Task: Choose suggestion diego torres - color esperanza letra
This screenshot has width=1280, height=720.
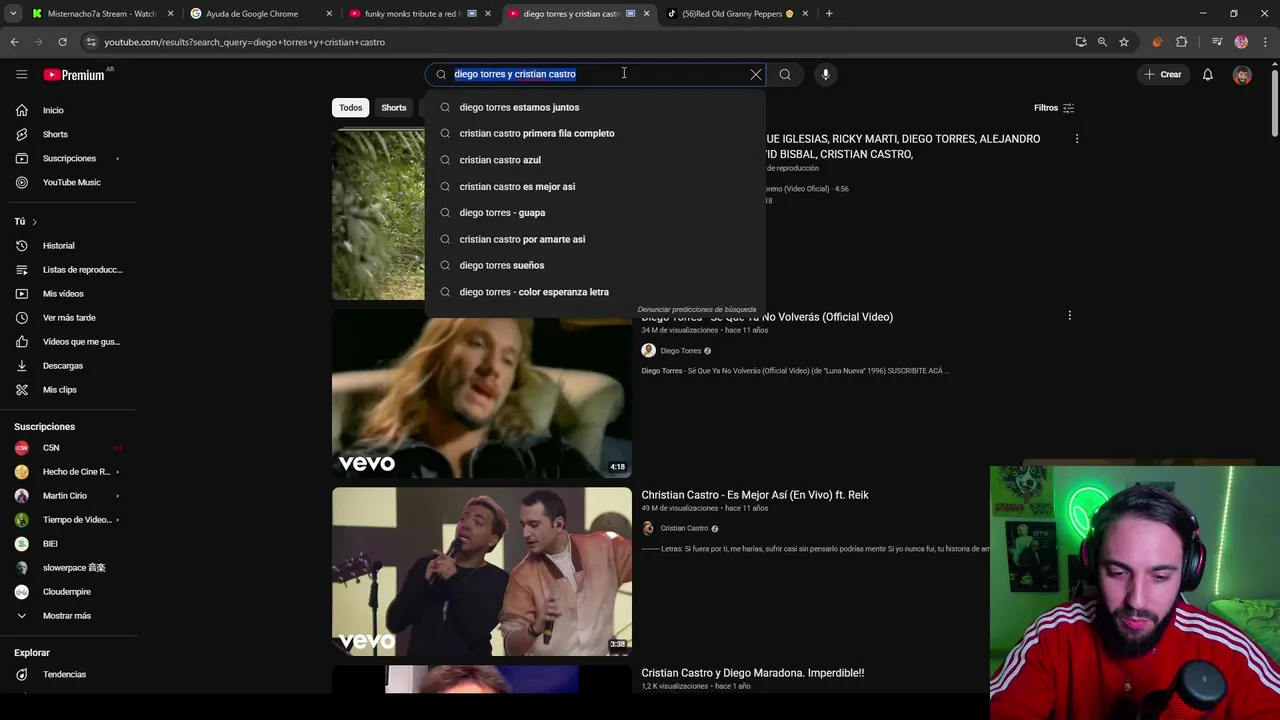Action: (x=595, y=292)
